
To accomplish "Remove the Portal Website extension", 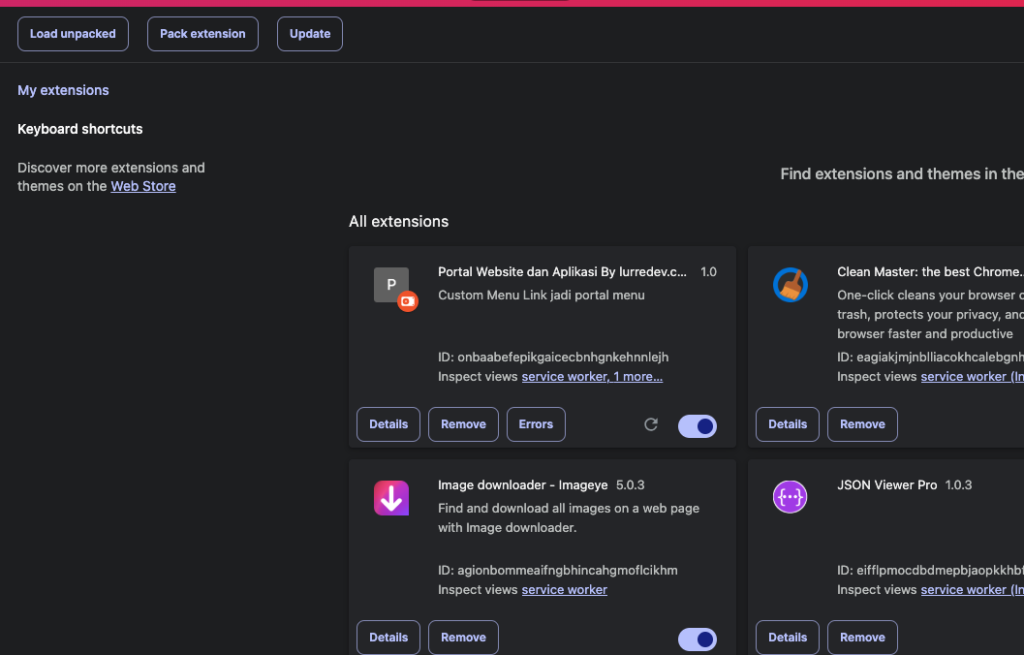I will [x=463, y=424].
